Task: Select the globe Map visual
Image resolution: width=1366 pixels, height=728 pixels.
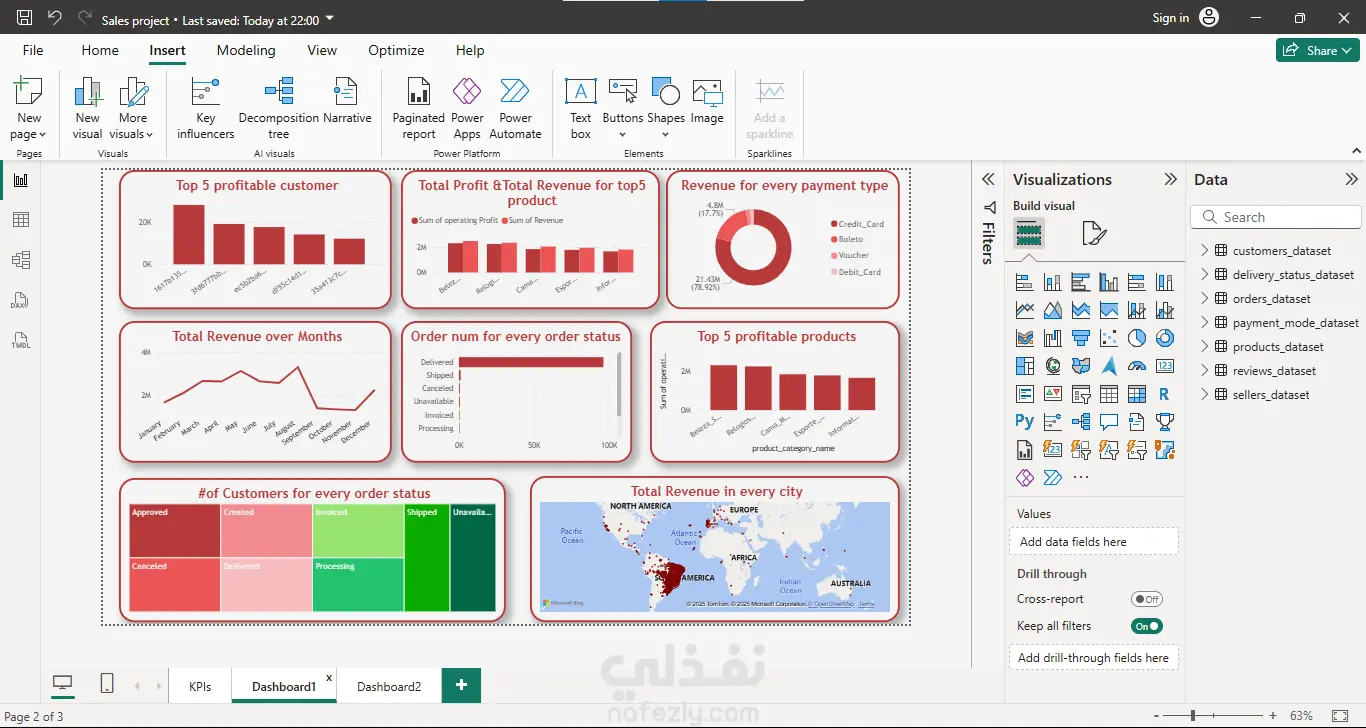Action: pyautogui.click(x=1052, y=366)
